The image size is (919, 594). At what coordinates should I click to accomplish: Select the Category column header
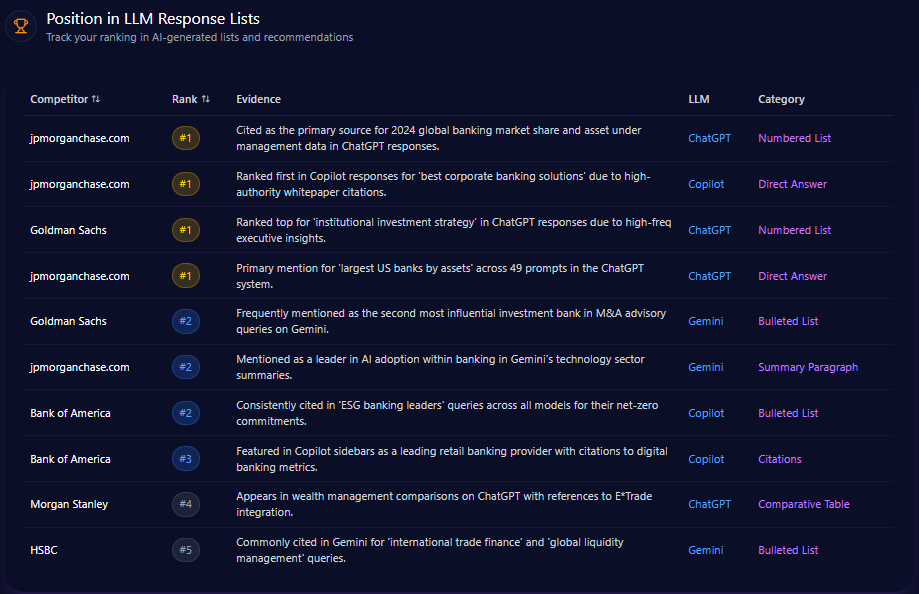point(781,99)
